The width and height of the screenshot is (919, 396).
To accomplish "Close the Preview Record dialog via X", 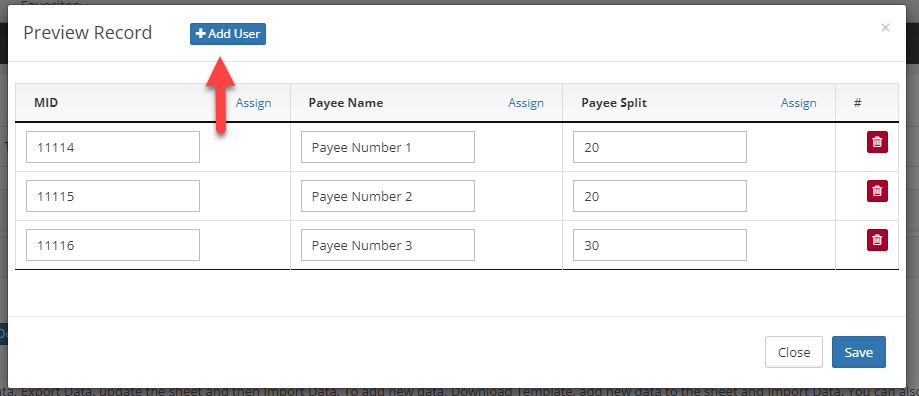I will 885,27.
